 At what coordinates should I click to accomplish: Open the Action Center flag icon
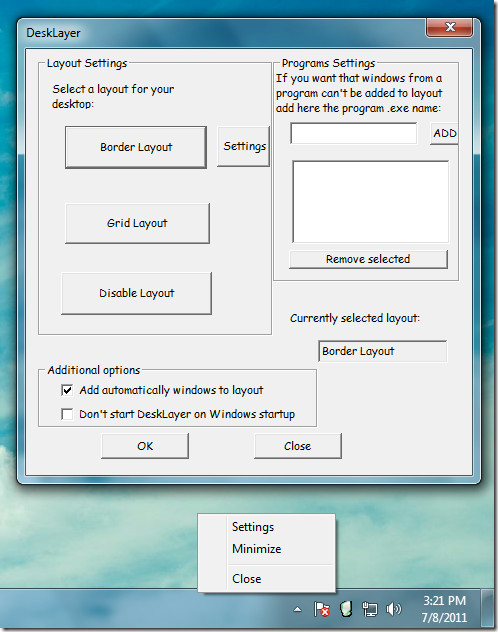click(322, 609)
